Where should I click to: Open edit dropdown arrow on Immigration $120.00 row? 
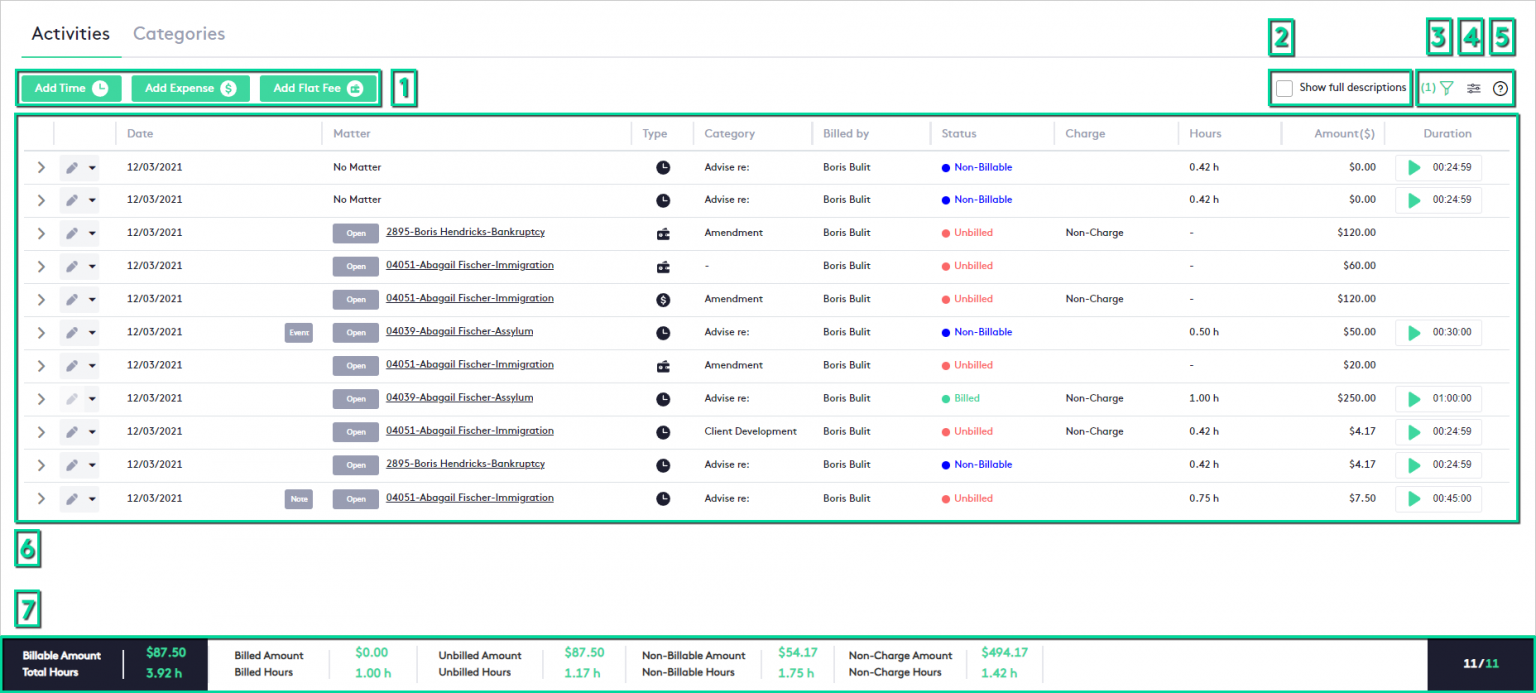point(92,299)
